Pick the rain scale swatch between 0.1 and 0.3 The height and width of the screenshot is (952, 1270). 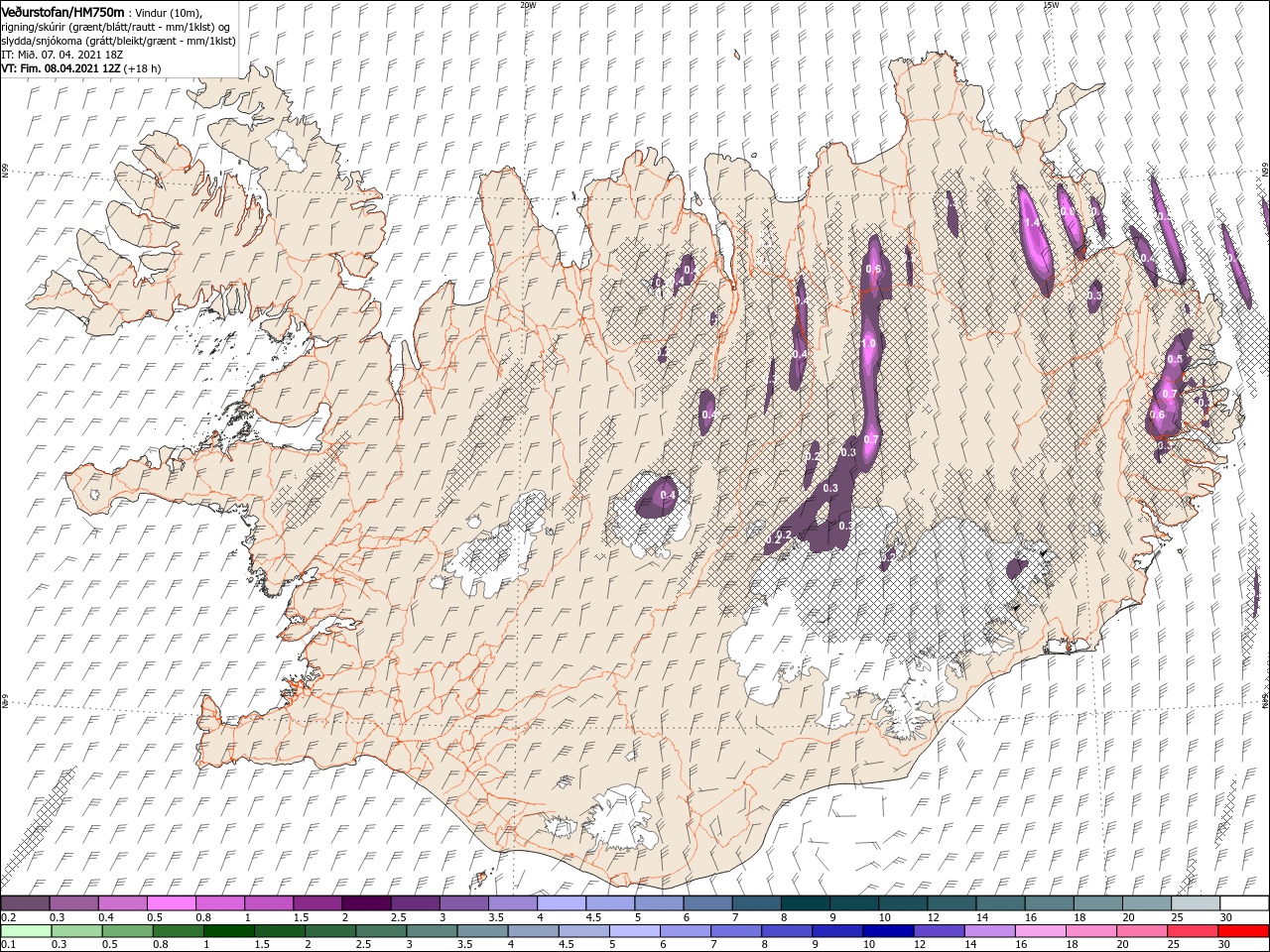click(25, 931)
